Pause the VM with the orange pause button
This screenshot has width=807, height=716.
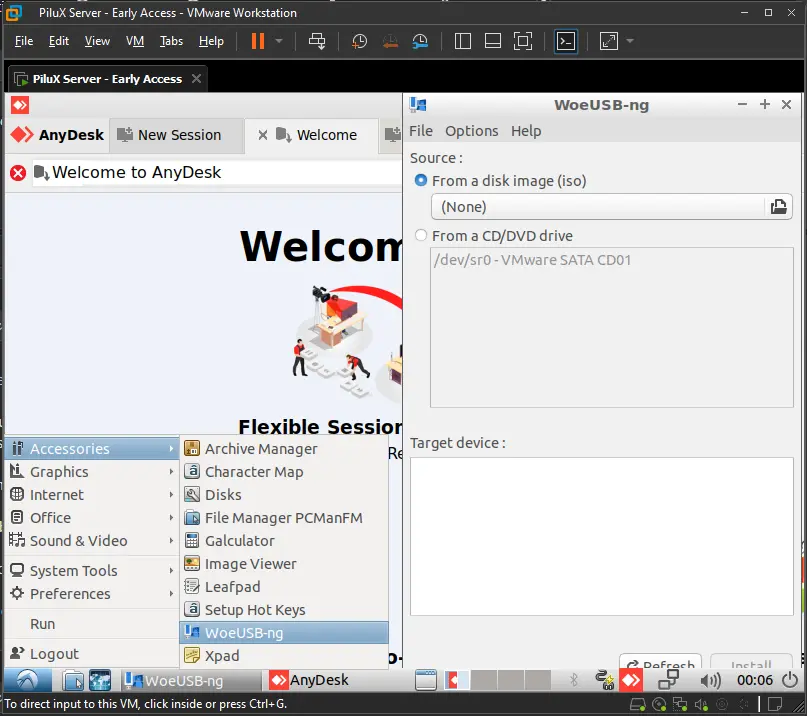click(258, 41)
